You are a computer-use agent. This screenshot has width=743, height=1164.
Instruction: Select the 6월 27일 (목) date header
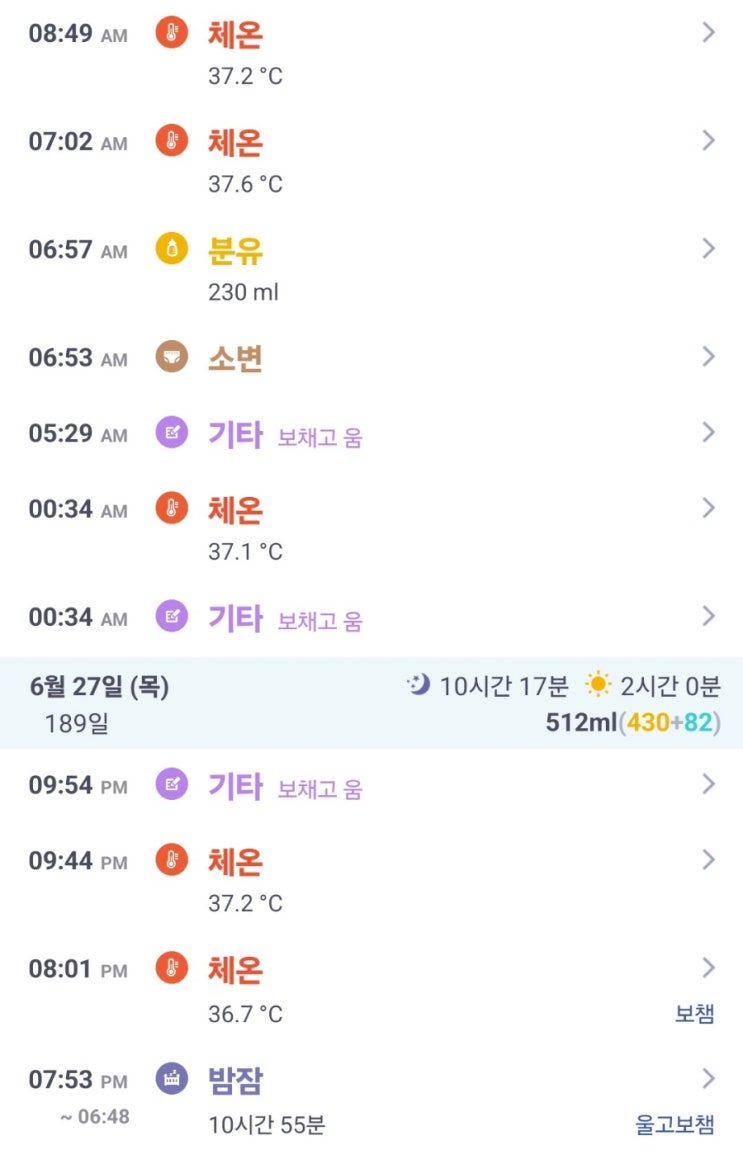[x=99, y=686]
